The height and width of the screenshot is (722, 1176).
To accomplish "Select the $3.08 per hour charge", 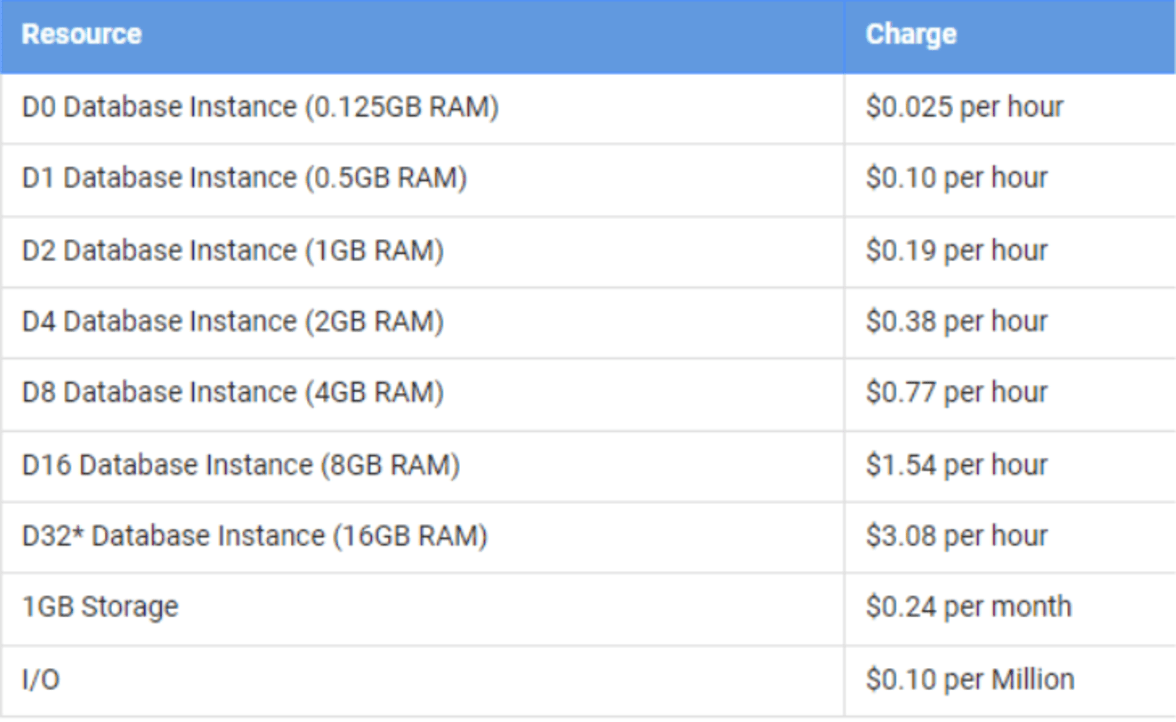I will [x=956, y=536].
